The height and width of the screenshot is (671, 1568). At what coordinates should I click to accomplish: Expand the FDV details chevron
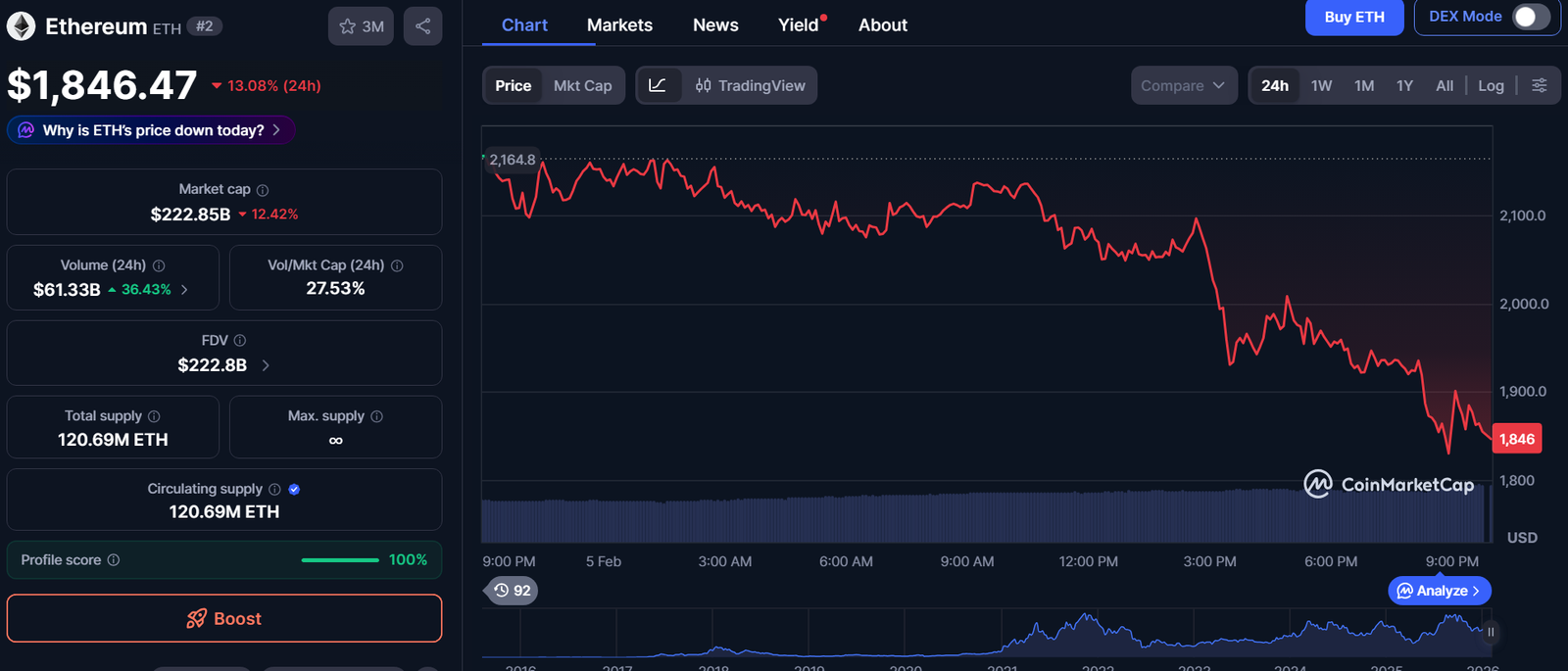point(266,365)
